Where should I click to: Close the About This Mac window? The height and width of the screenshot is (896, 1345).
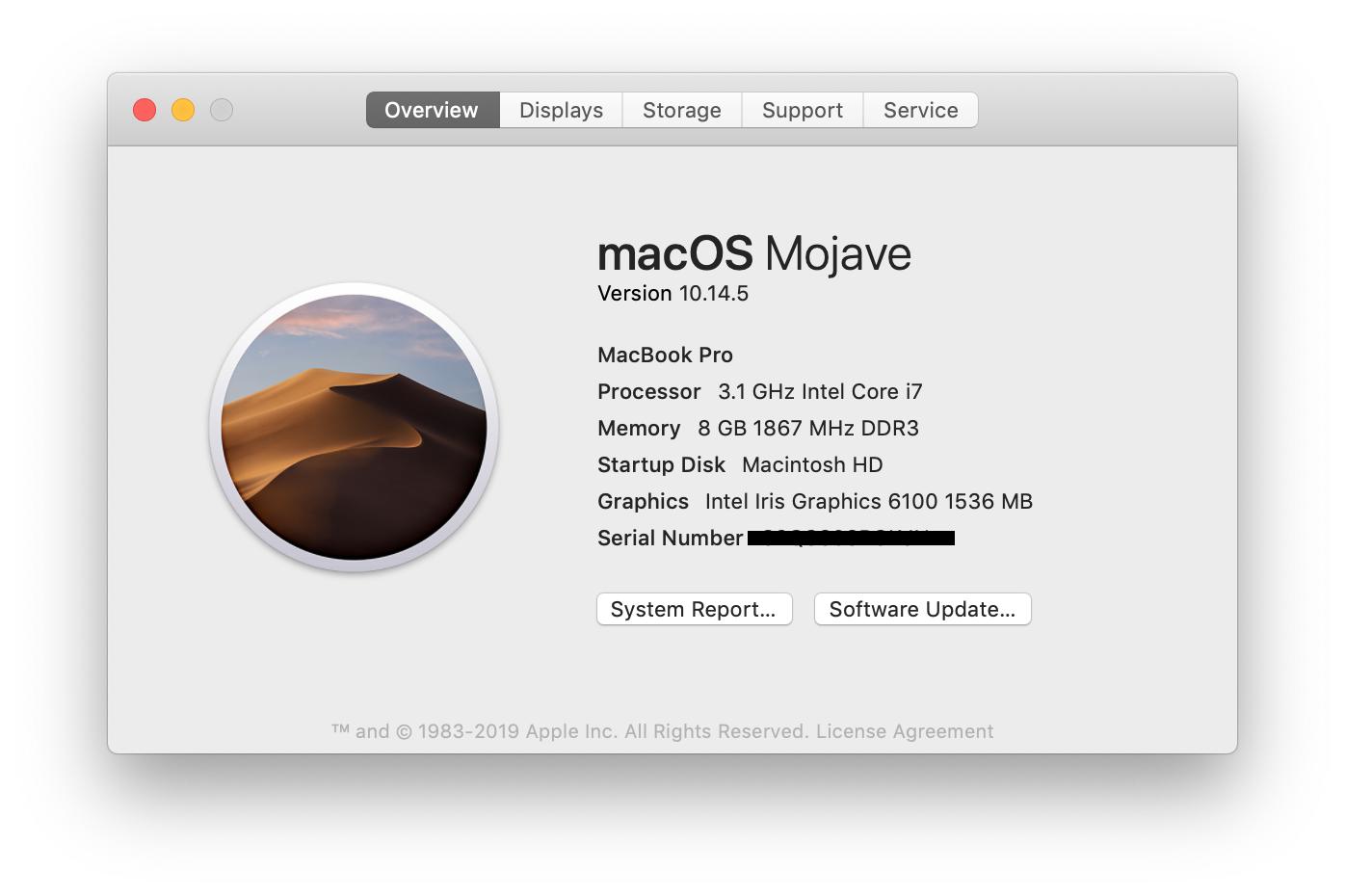(145, 110)
